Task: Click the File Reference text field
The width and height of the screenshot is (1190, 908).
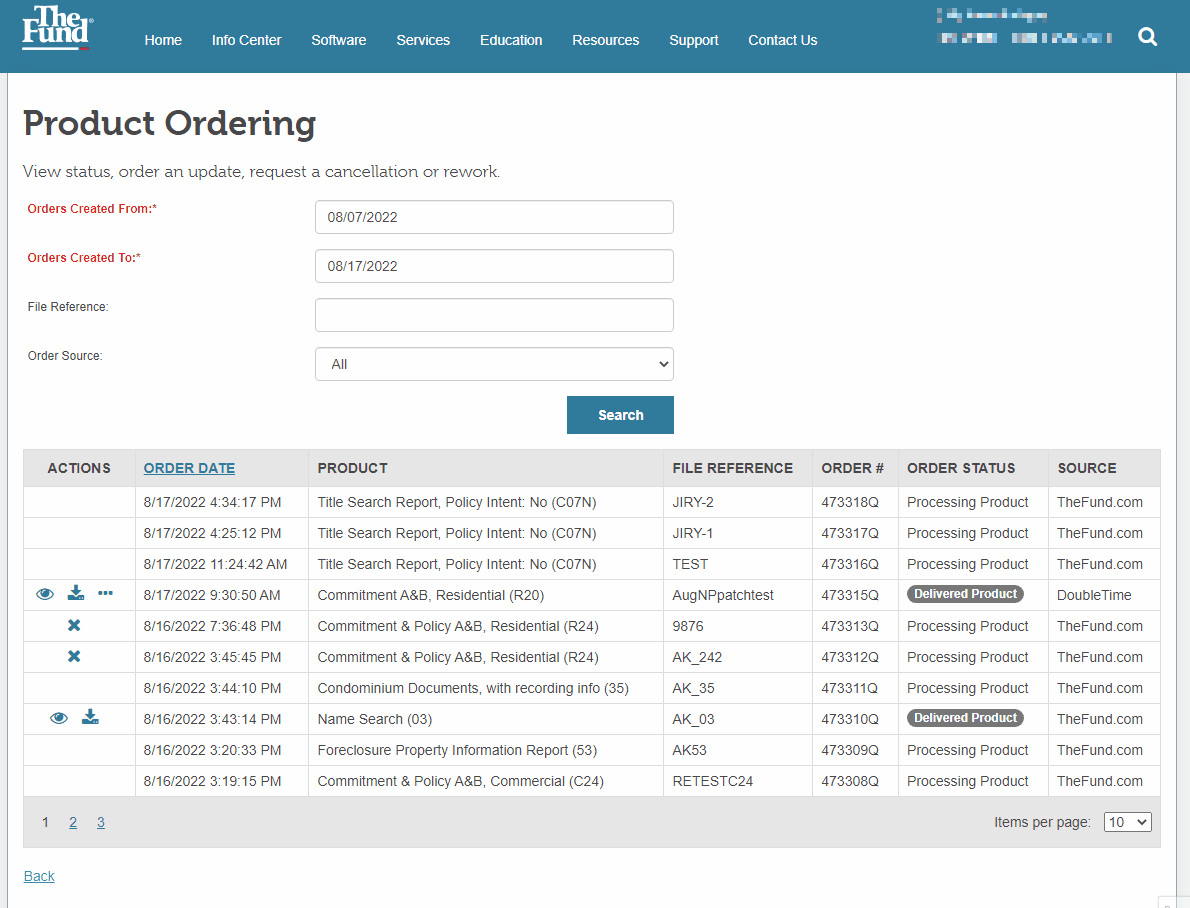Action: point(494,315)
